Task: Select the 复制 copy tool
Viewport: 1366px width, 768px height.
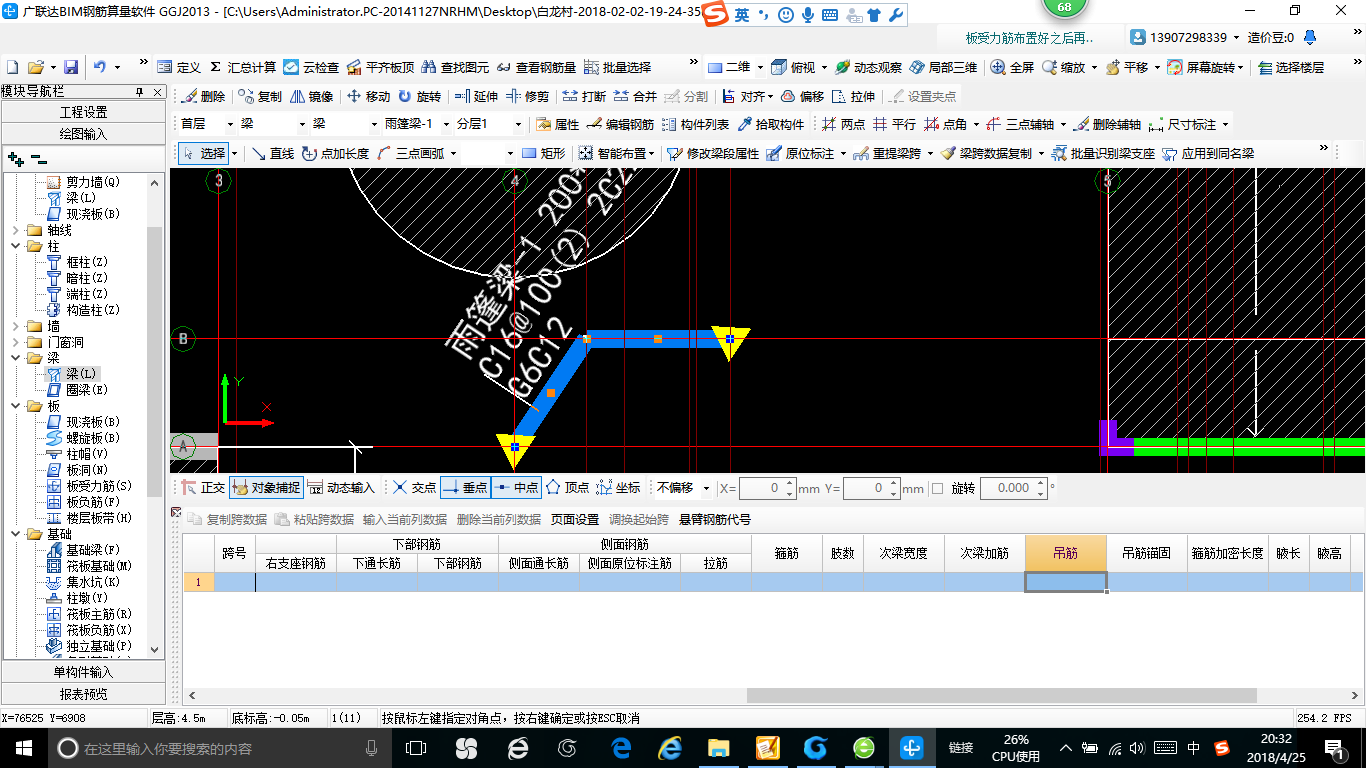Action: [261, 96]
